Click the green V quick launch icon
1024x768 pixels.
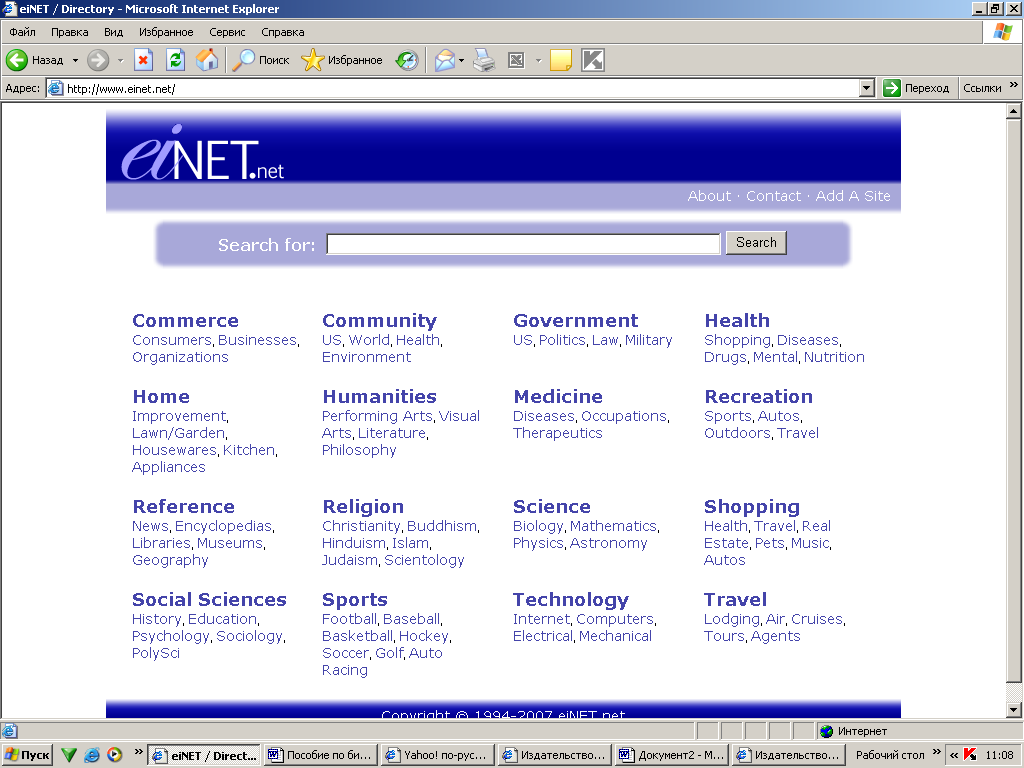[69, 755]
